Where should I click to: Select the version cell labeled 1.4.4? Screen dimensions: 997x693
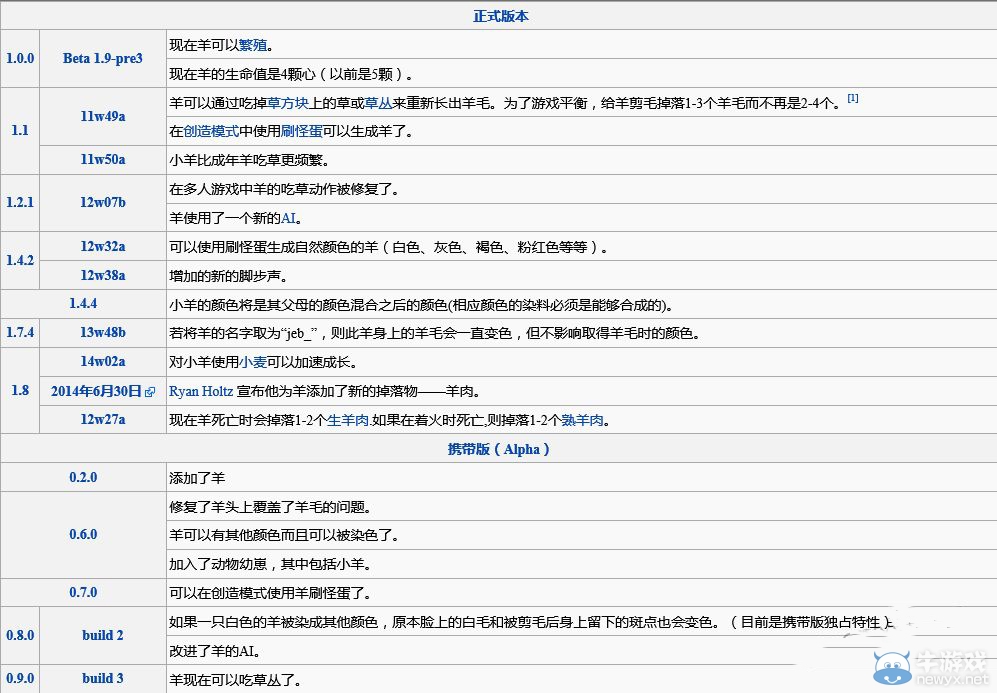tap(83, 304)
